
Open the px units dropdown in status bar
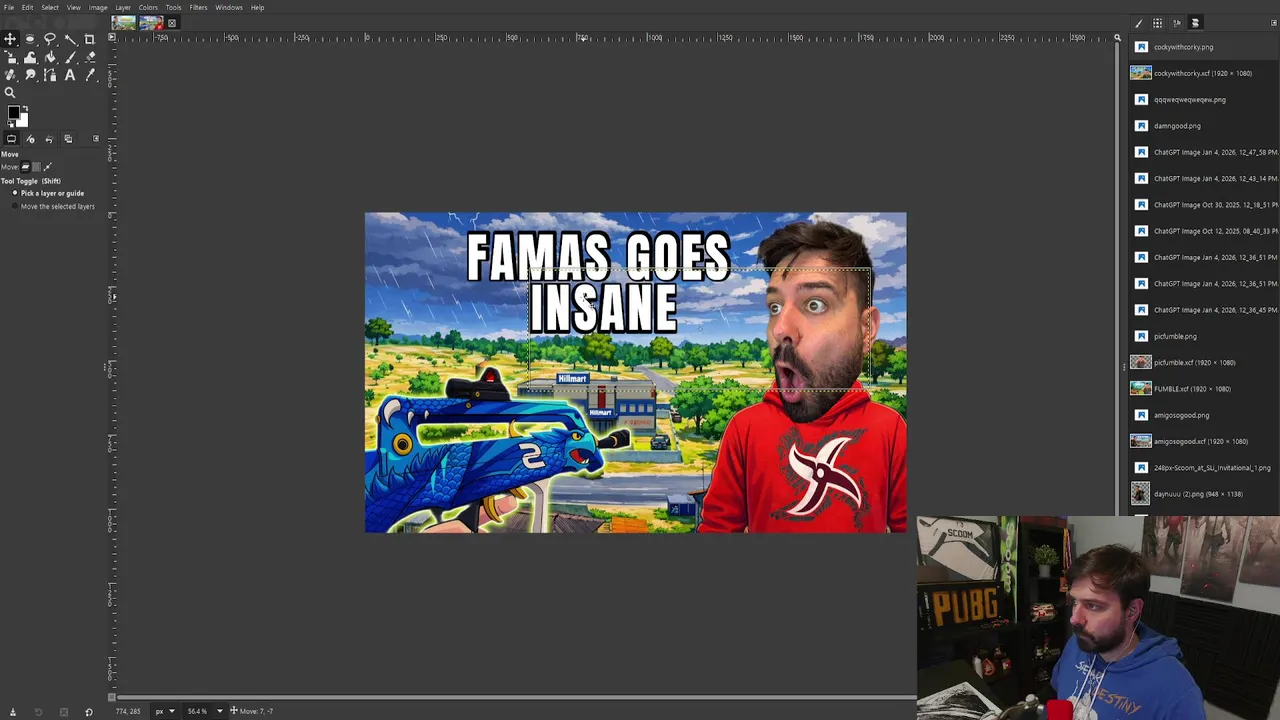[165, 711]
